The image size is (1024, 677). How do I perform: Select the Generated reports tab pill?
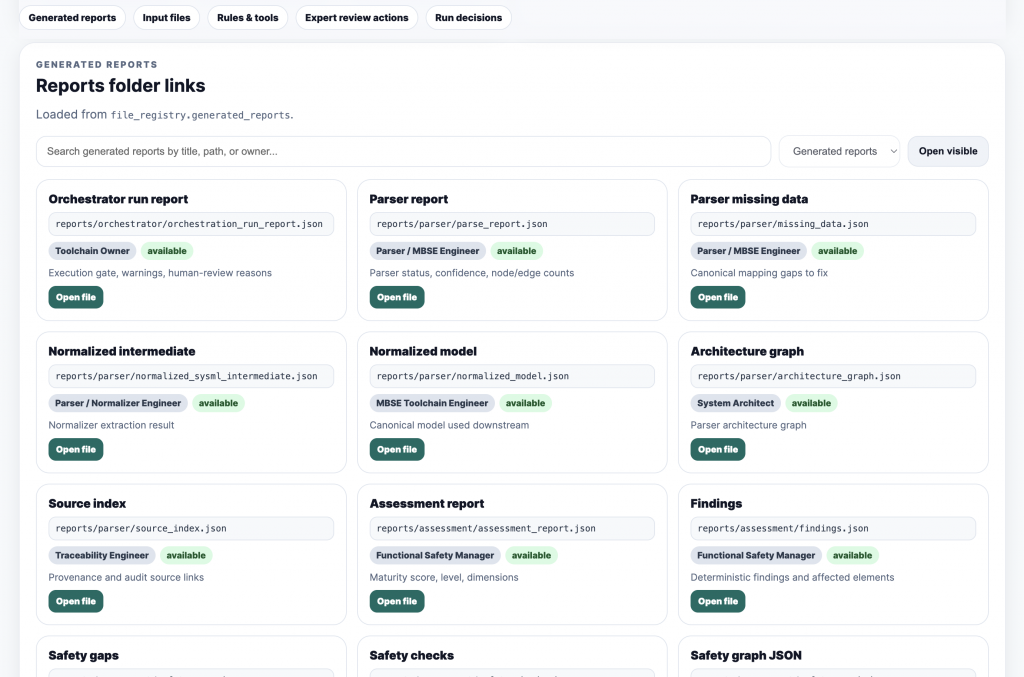[72, 18]
